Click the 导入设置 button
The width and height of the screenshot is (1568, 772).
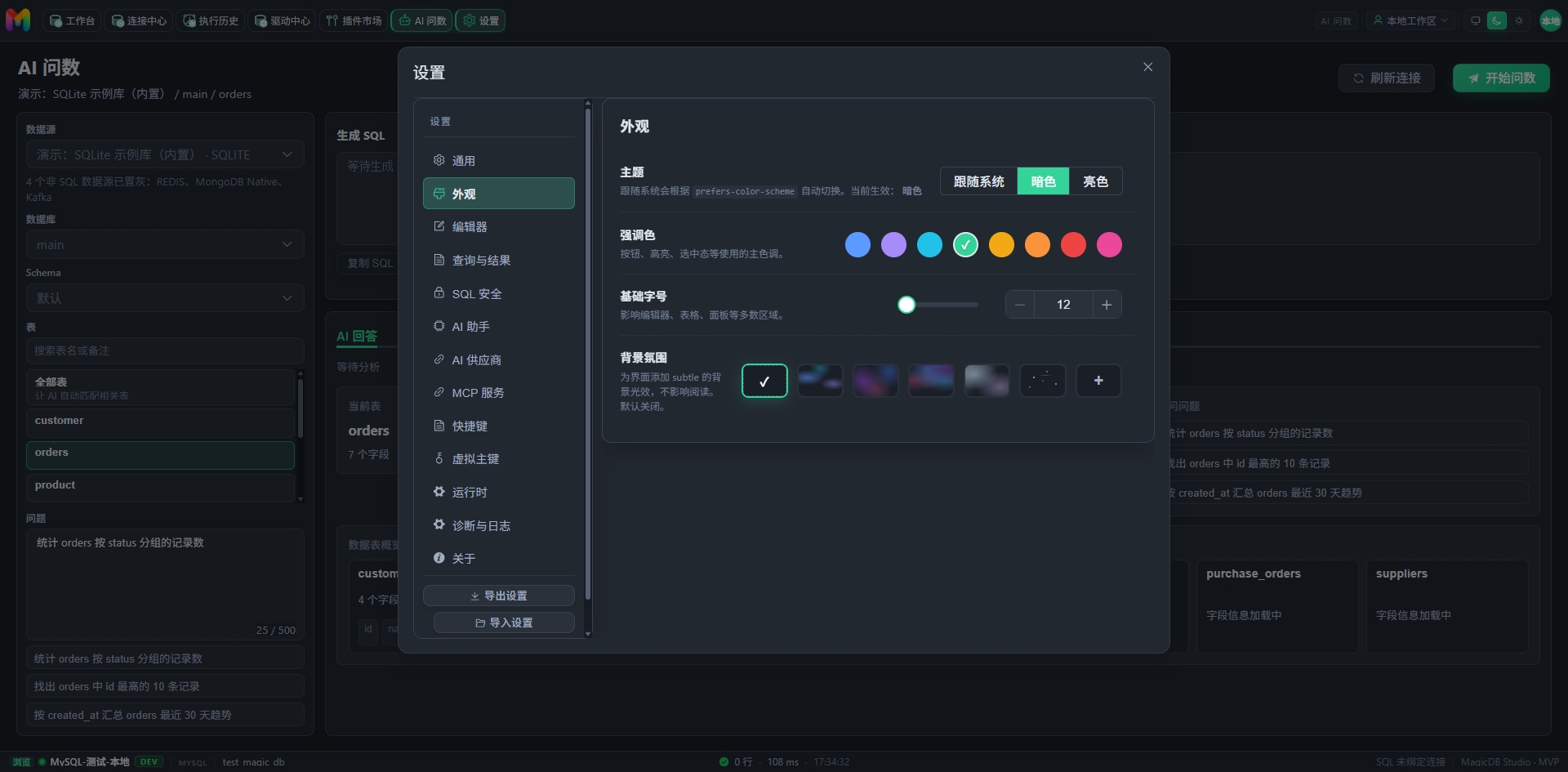504,623
